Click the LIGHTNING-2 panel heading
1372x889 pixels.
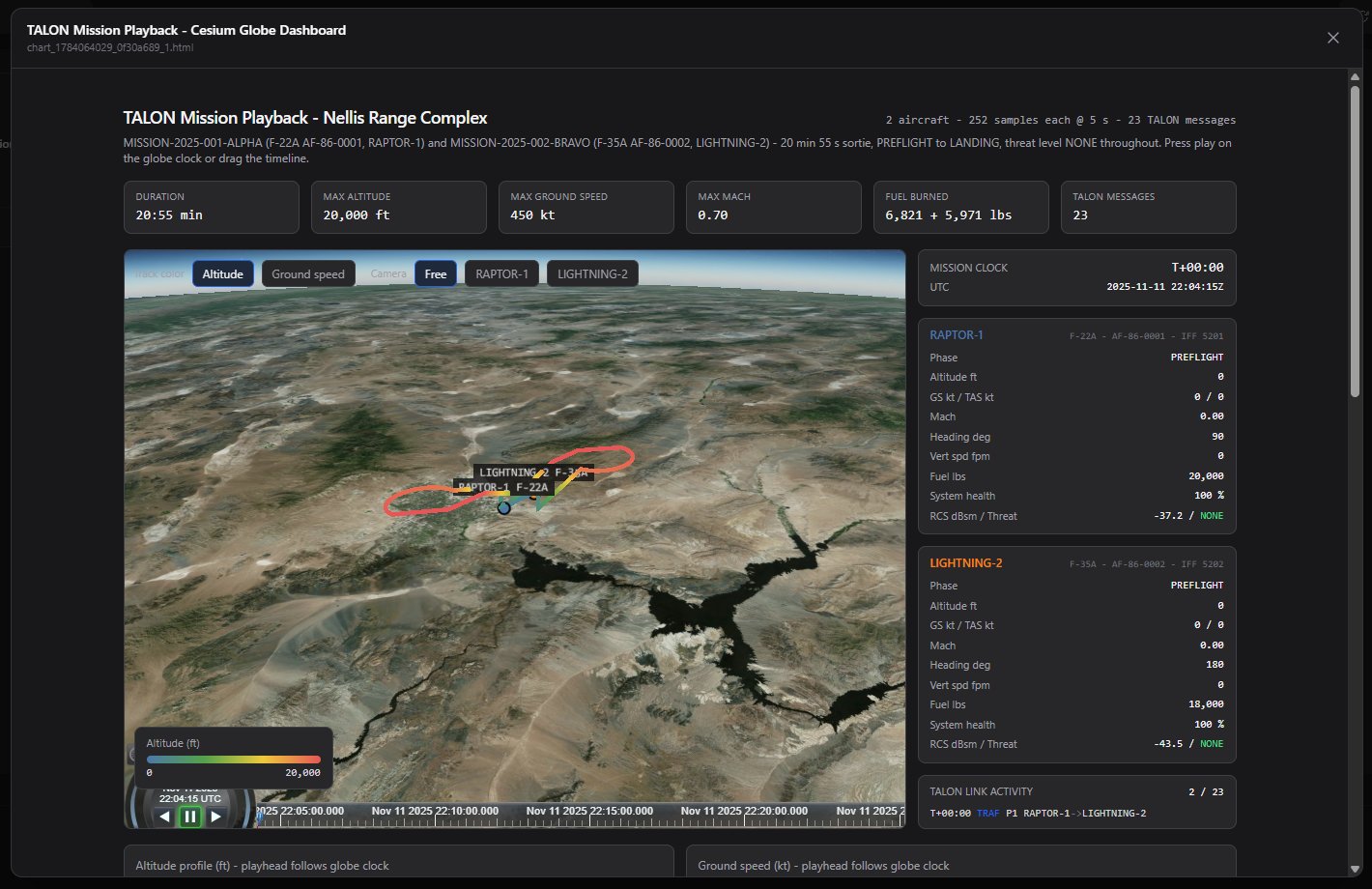(966, 563)
